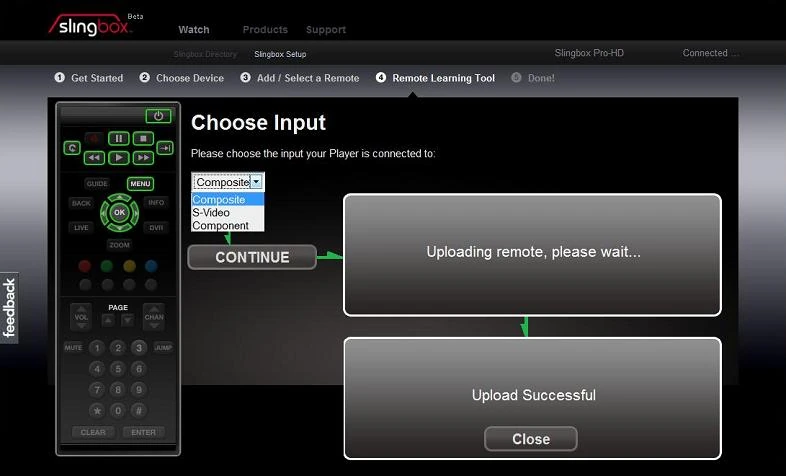Click the pause button on the remote
This screenshot has width=786, height=476.
click(x=119, y=138)
